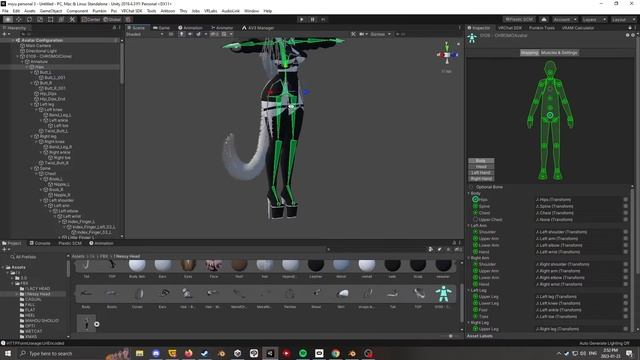Select the Face material thumbnail
The image size is (640, 360).
tap(214, 265)
